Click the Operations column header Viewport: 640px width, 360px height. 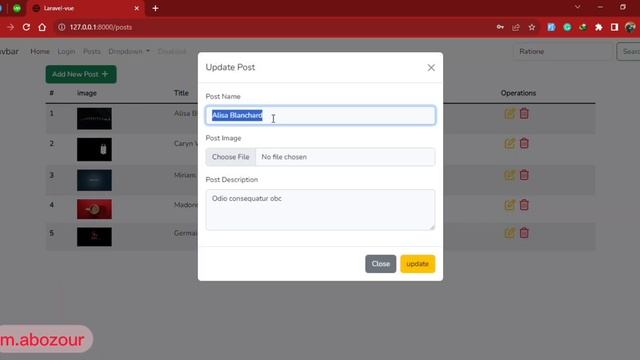[x=518, y=93]
